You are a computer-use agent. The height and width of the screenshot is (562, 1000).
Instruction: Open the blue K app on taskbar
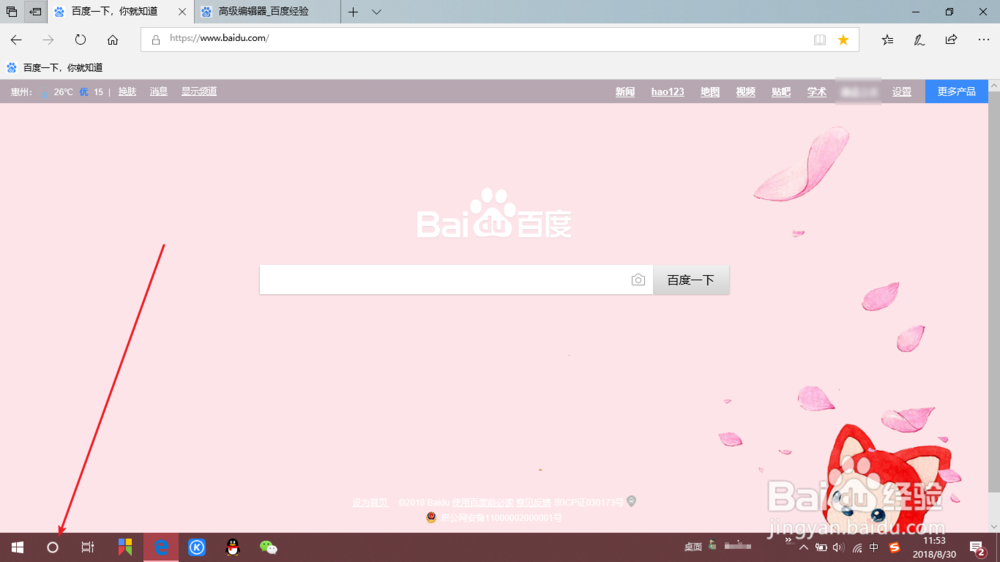(x=196, y=547)
